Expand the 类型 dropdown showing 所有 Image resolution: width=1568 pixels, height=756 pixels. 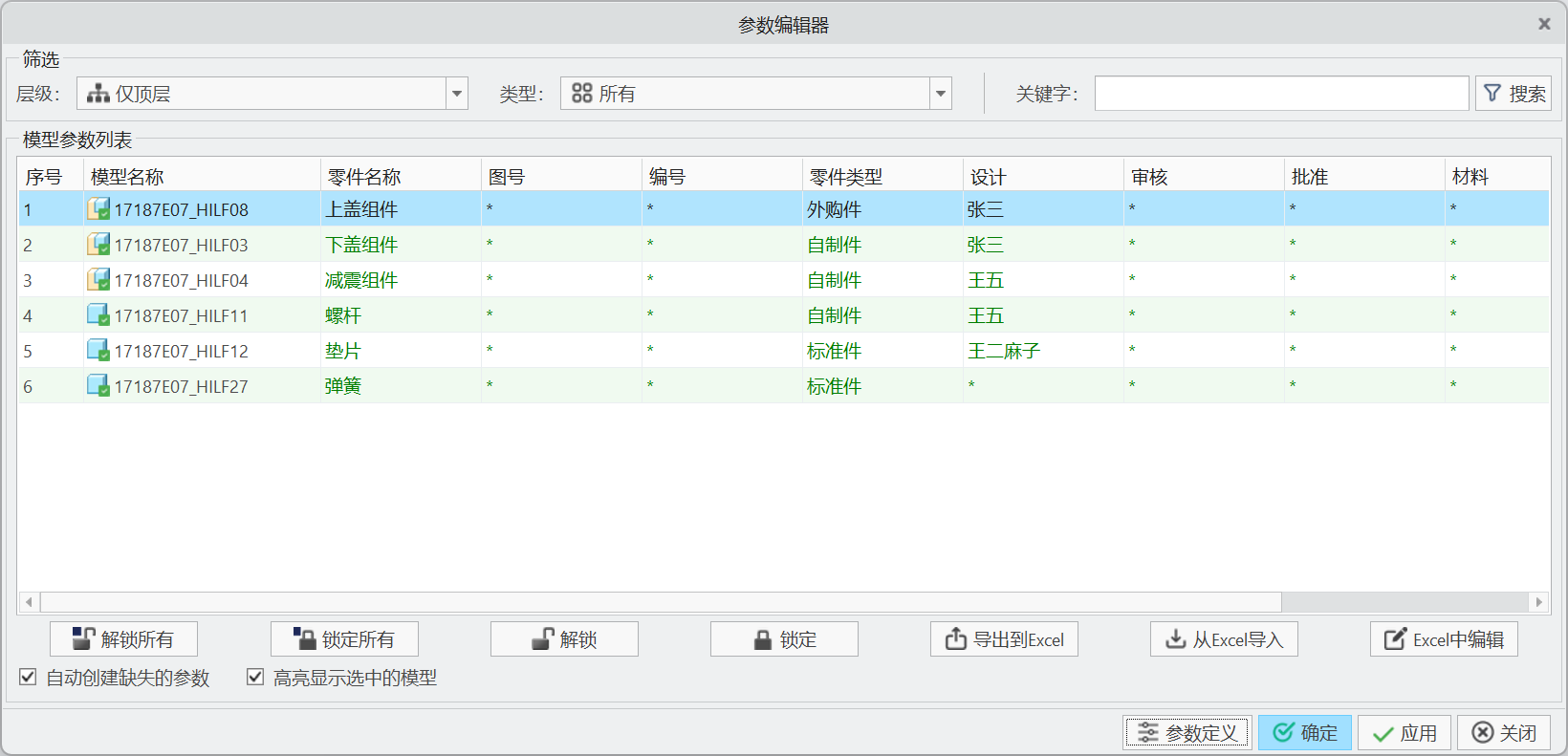click(x=941, y=94)
